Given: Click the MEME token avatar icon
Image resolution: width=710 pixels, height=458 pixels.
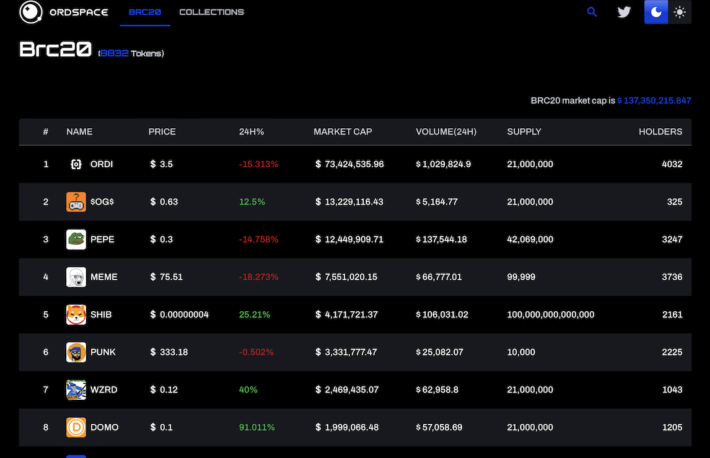Looking at the screenshot, I should point(76,277).
